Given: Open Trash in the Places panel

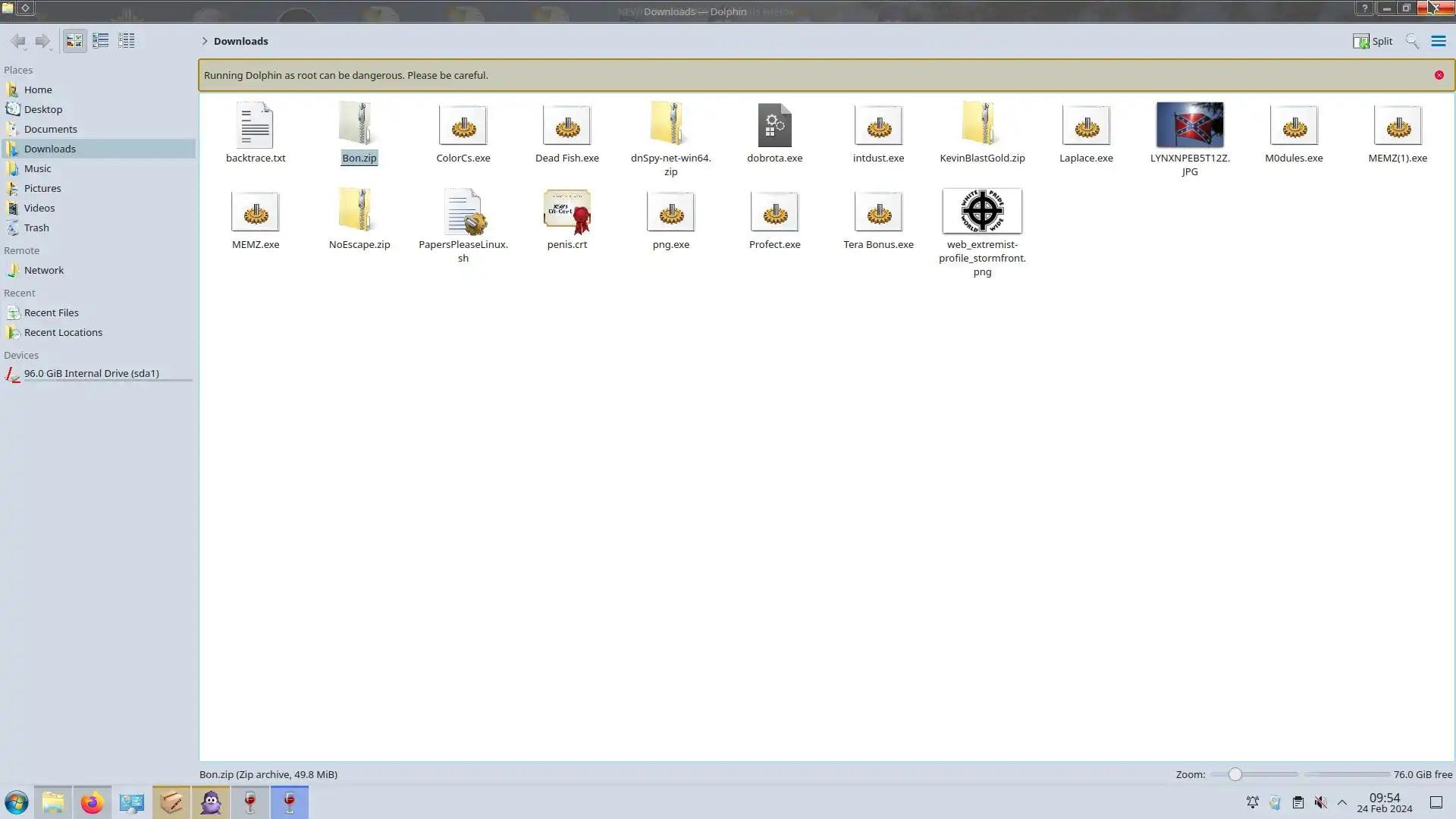Looking at the screenshot, I should click(x=36, y=227).
